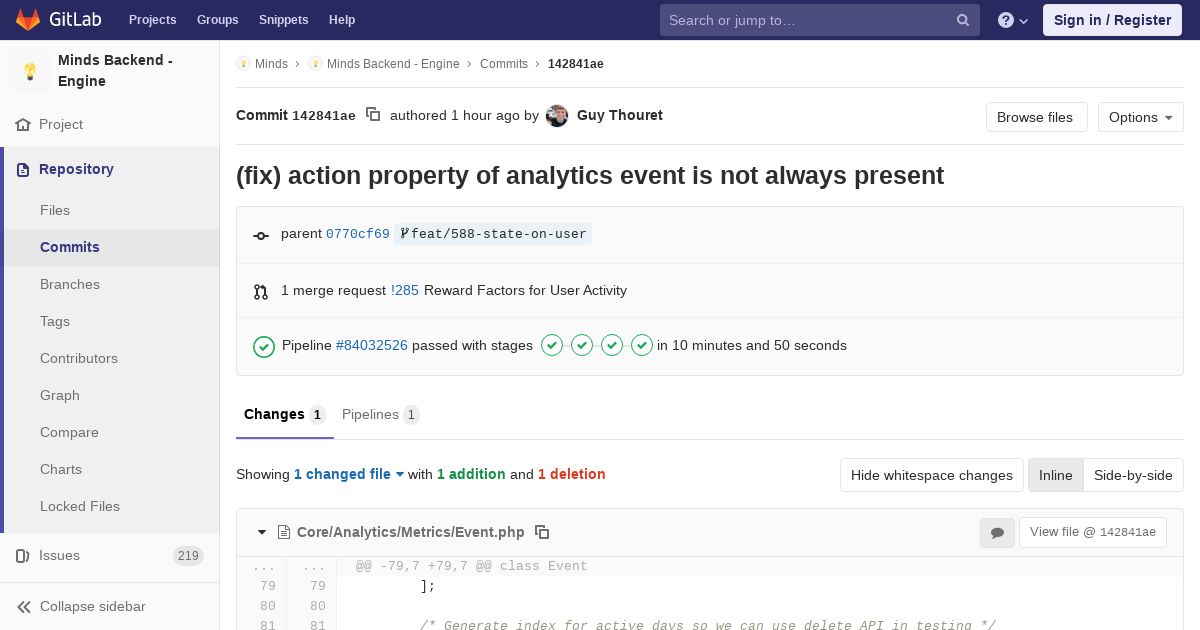1200x630 pixels.
Task: Click the Browse files button
Action: [1035, 117]
